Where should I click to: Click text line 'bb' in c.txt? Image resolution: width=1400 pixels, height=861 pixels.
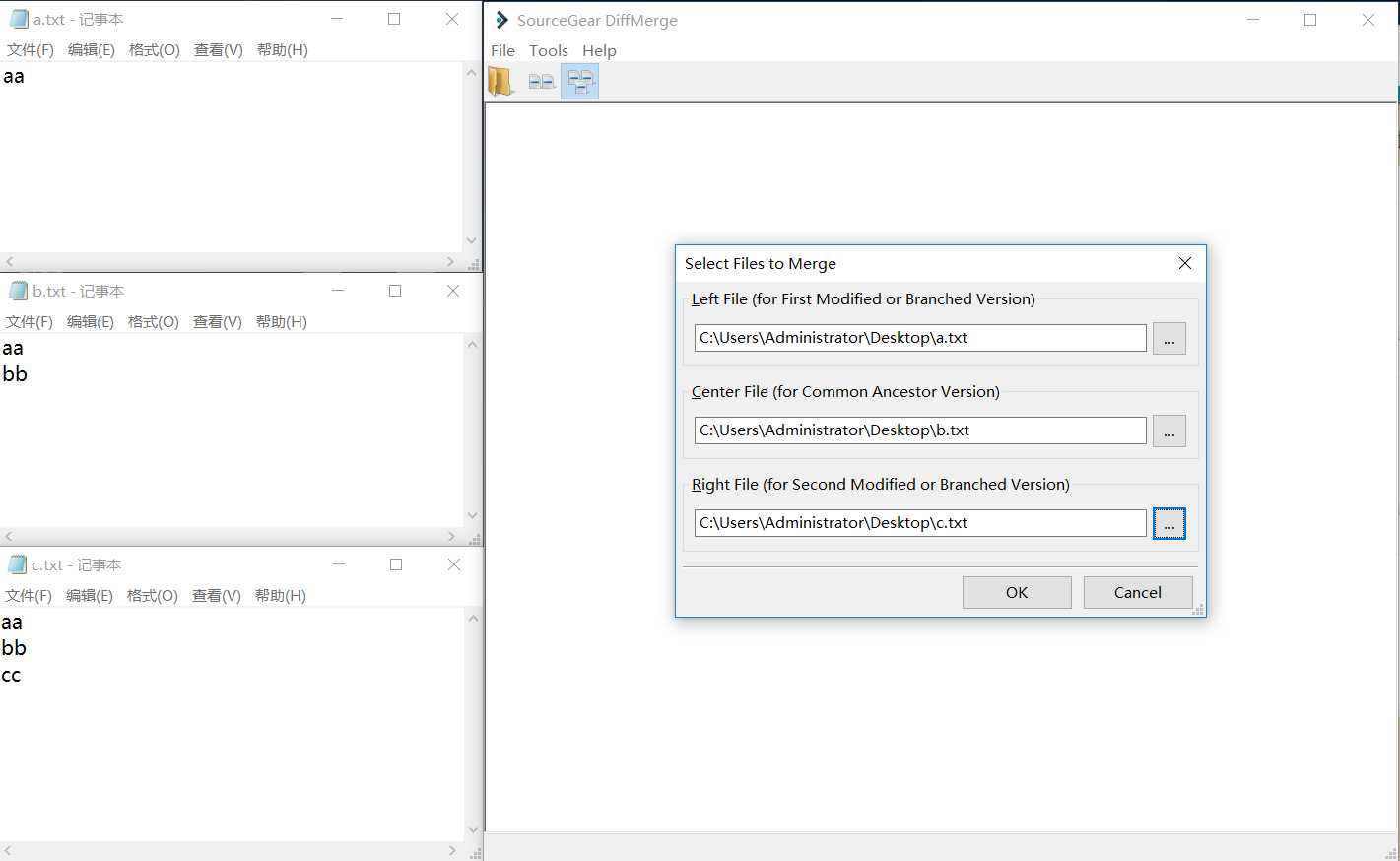point(13,648)
